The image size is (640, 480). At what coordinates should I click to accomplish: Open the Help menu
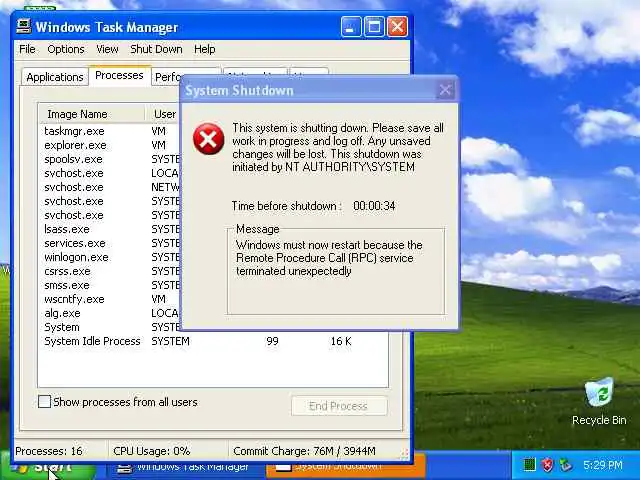pos(204,49)
